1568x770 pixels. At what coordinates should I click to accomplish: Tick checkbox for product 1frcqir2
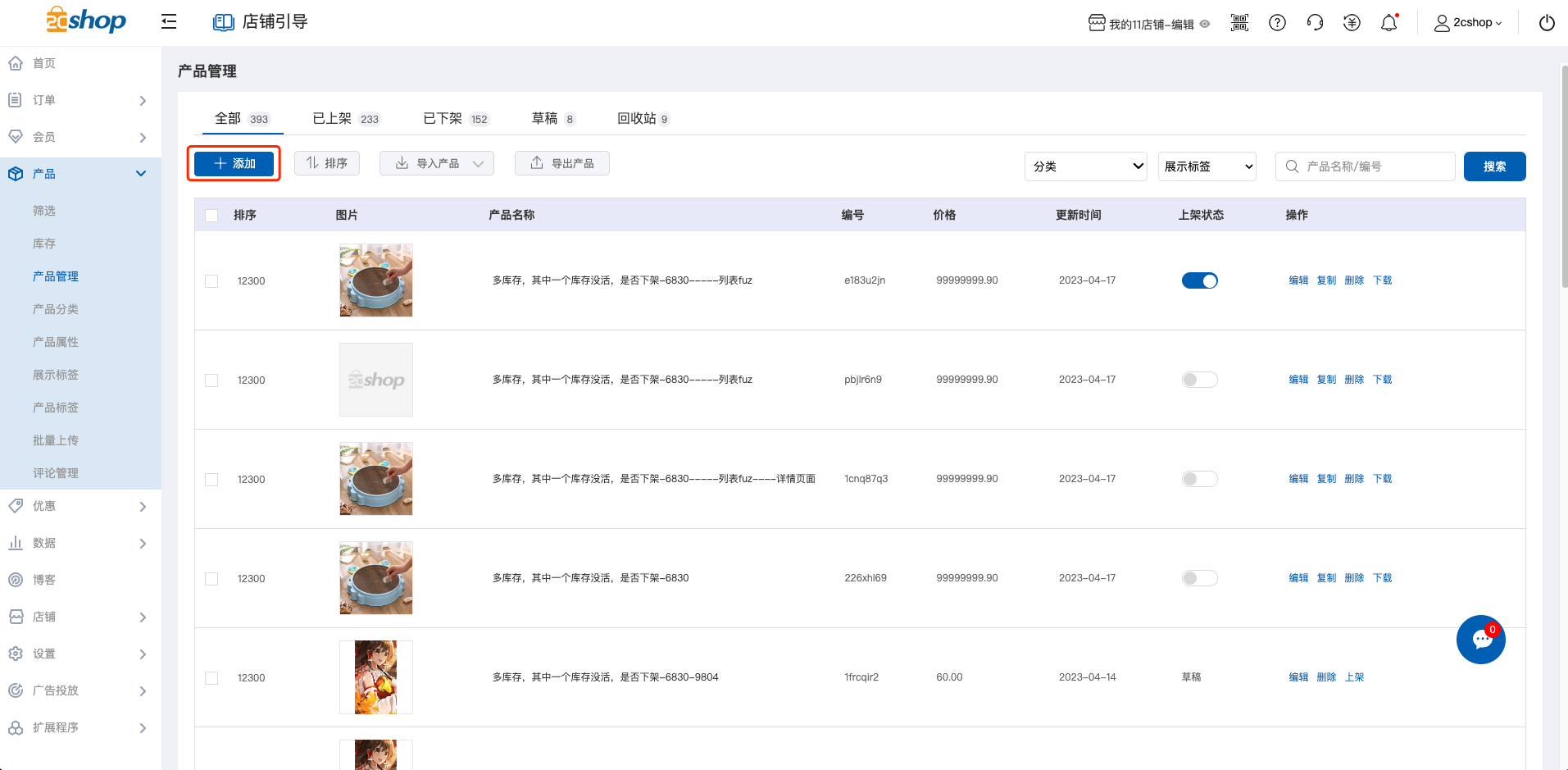(211, 678)
